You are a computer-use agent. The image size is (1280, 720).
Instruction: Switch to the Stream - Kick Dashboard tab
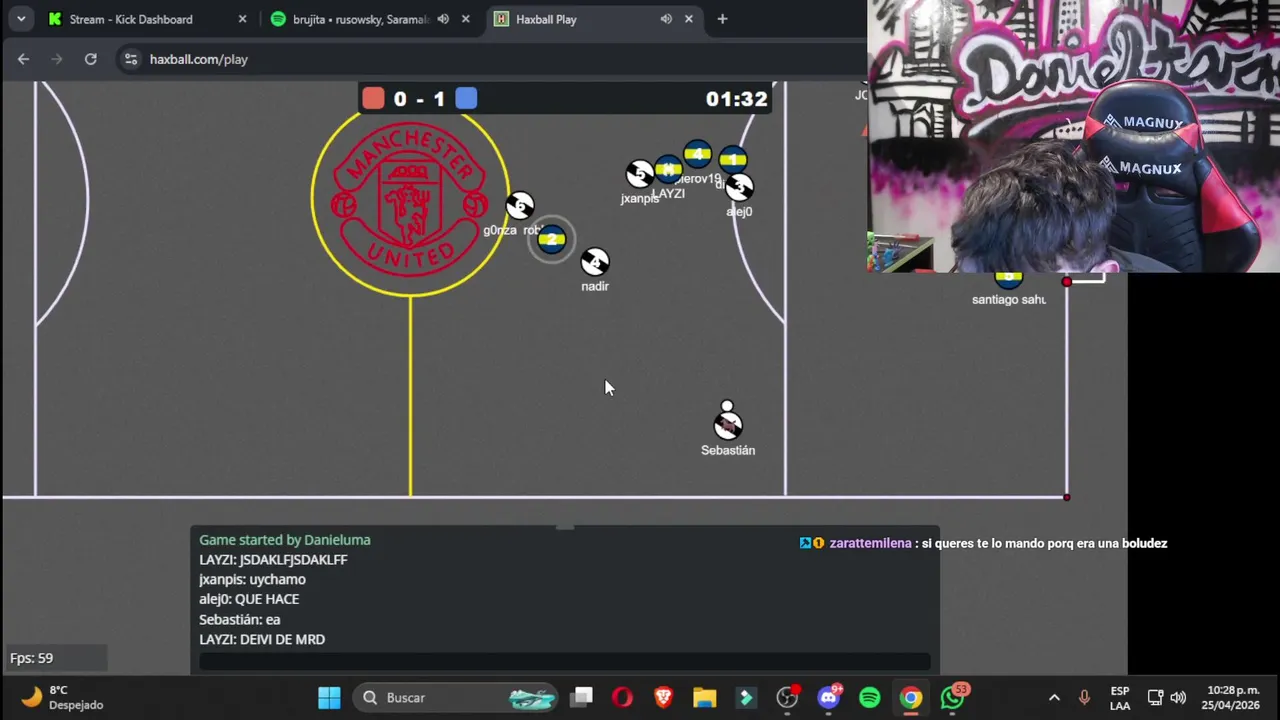tap(131, 19)
